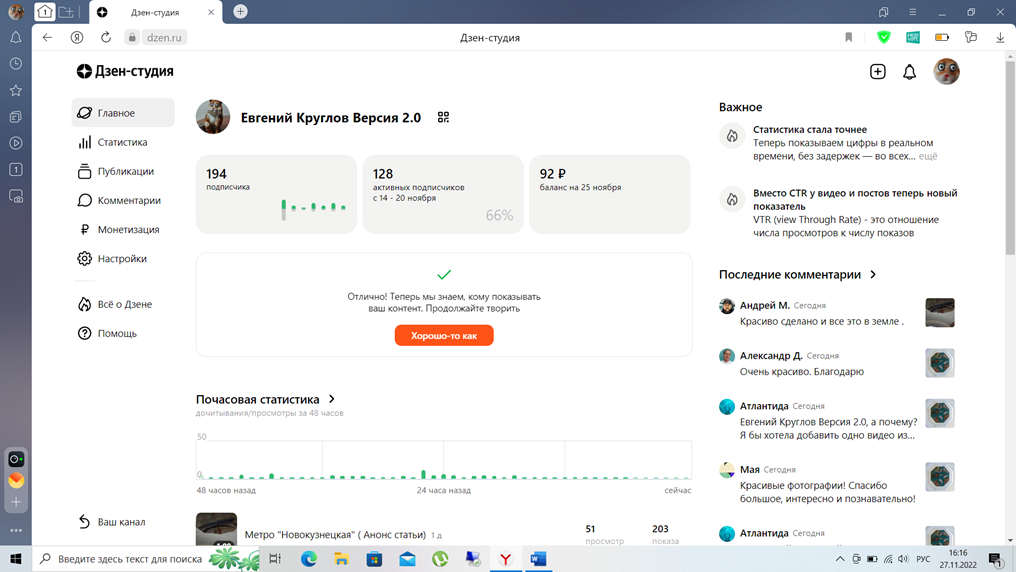Return to Ваш канал
Screen dimensions: 1016x572
(x=111, y=521)
